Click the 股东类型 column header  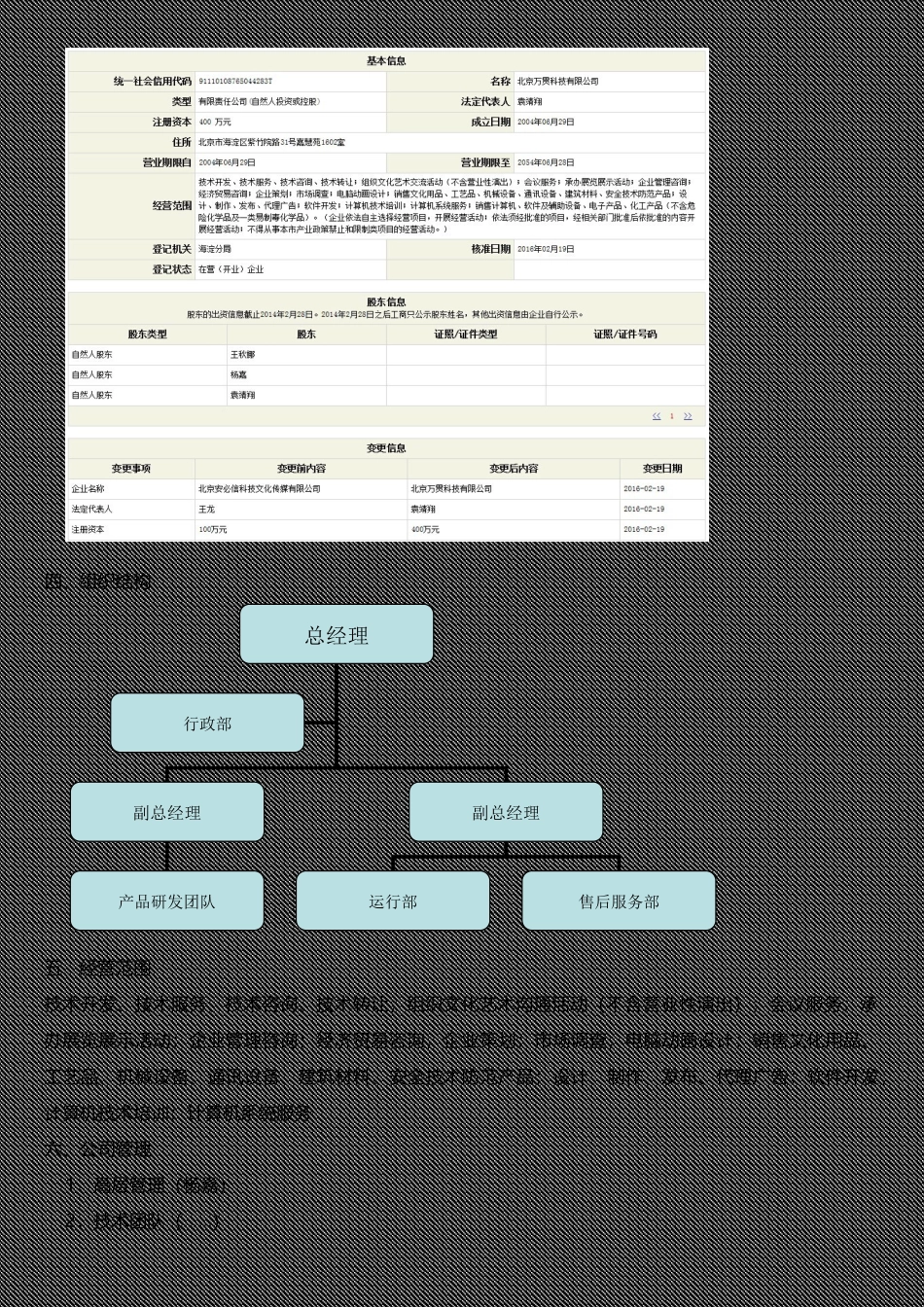tap(147, 335)
